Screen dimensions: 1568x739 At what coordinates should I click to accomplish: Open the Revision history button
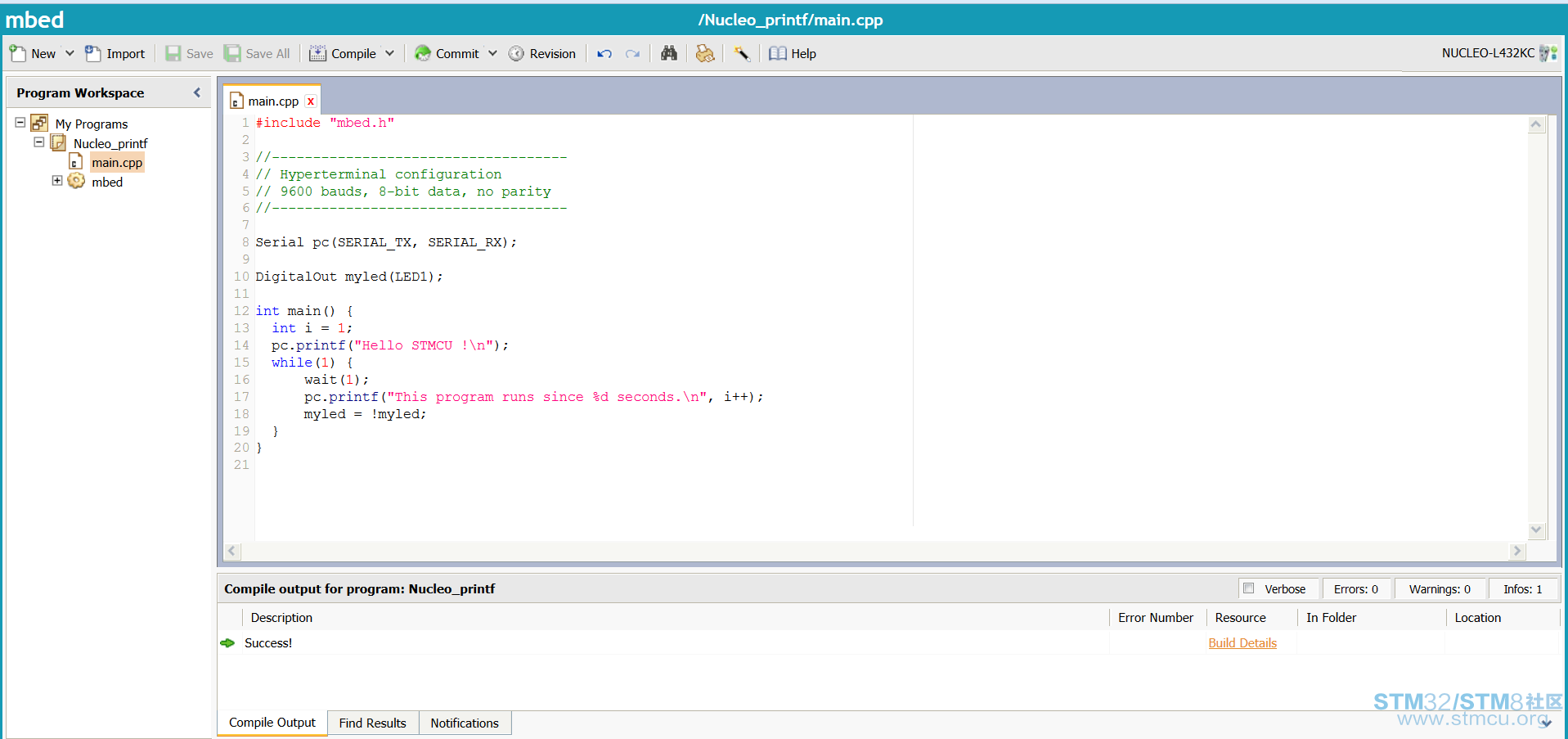point(542,53)
